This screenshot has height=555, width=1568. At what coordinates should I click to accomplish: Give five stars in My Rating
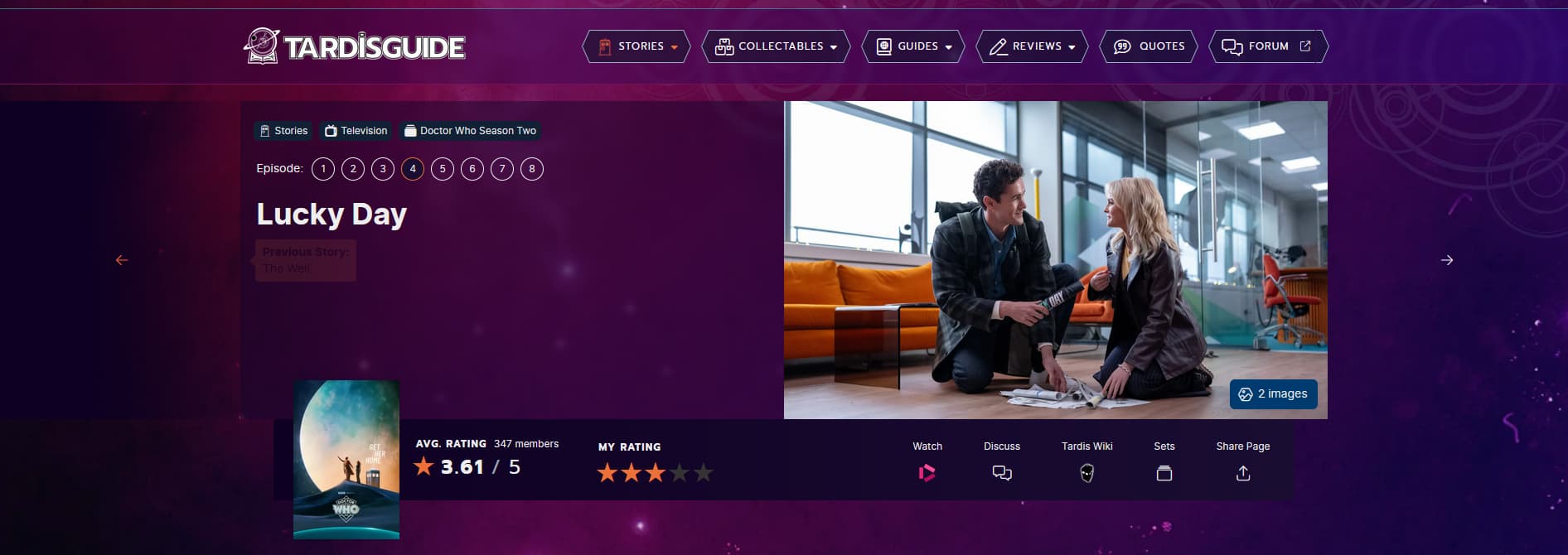[x=704, y=473]
